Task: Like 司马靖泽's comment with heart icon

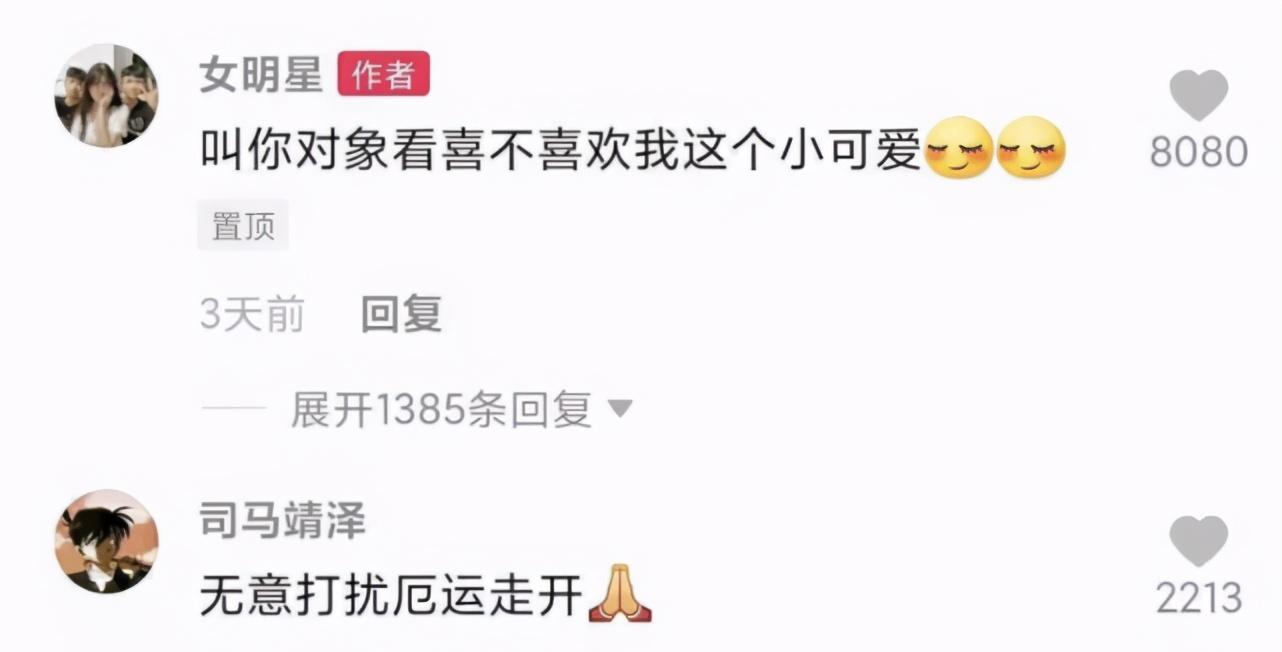Action: [x=1198, y=541]
